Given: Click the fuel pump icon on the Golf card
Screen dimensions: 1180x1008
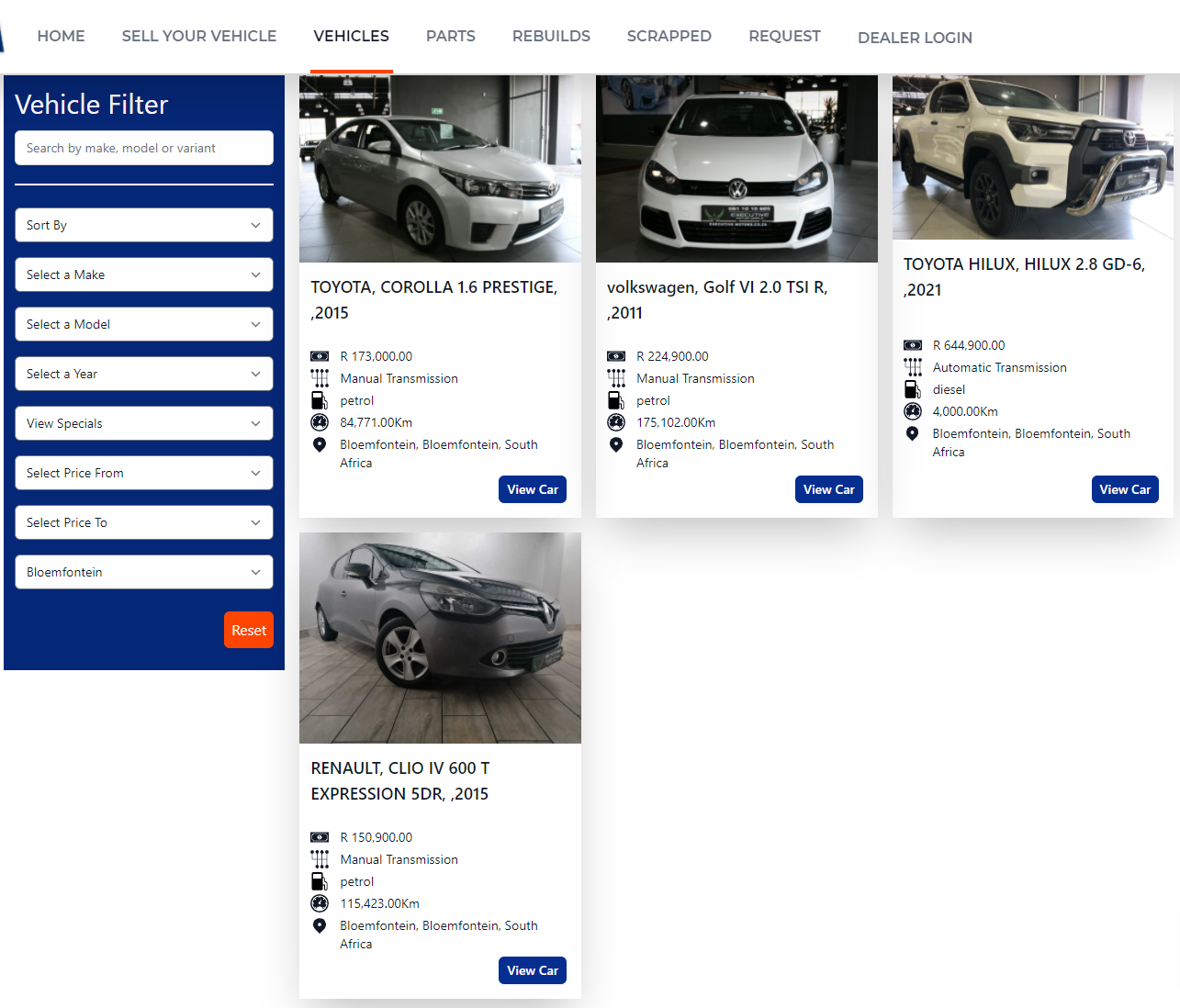Looking at the screenshot, I should [616, 400].
